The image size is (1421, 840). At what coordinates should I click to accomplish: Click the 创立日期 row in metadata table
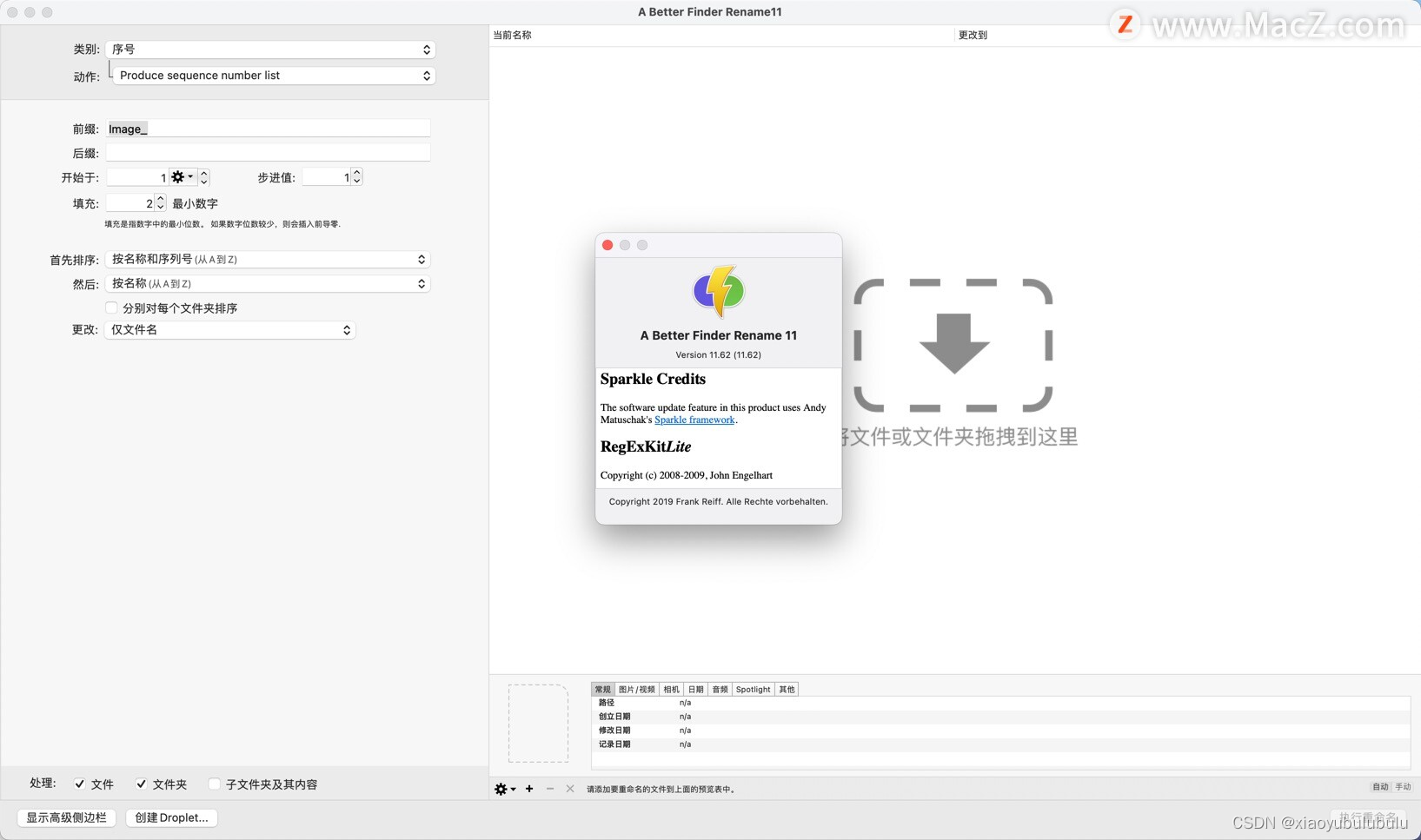pyautogui.click(x=1000, y=717)
